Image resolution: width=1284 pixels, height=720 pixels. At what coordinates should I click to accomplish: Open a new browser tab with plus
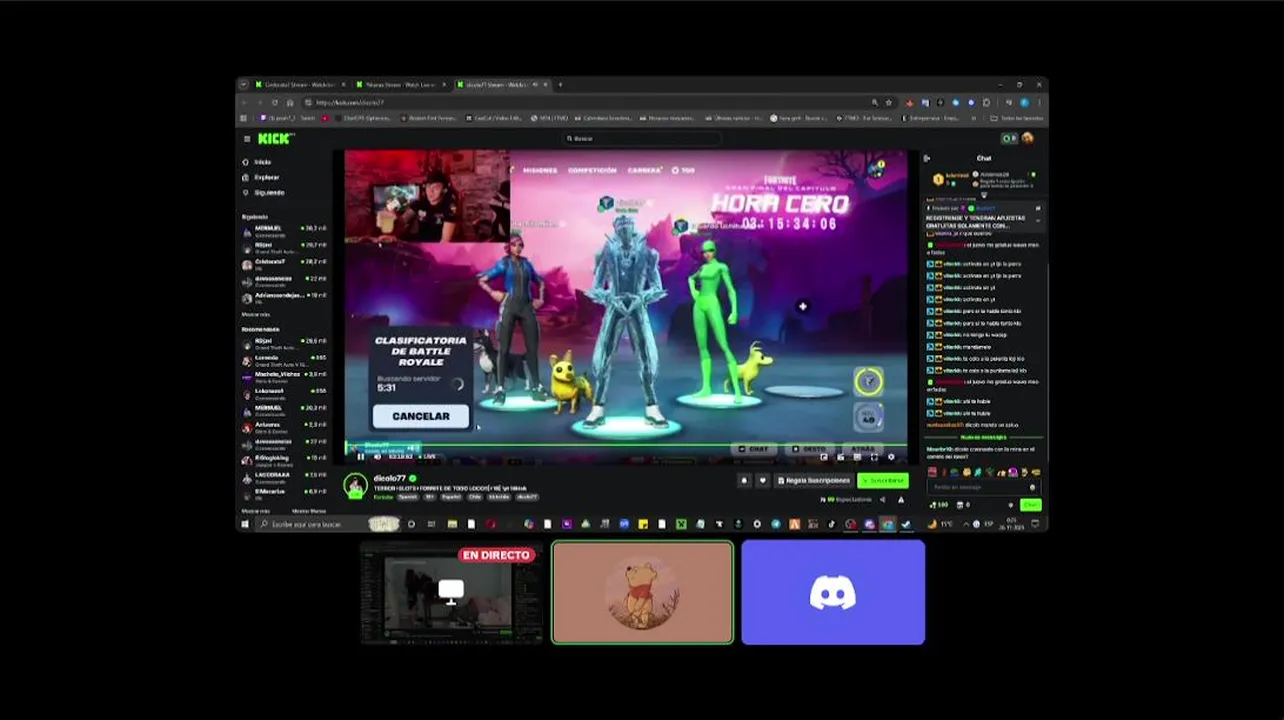(x=560, y=85)
